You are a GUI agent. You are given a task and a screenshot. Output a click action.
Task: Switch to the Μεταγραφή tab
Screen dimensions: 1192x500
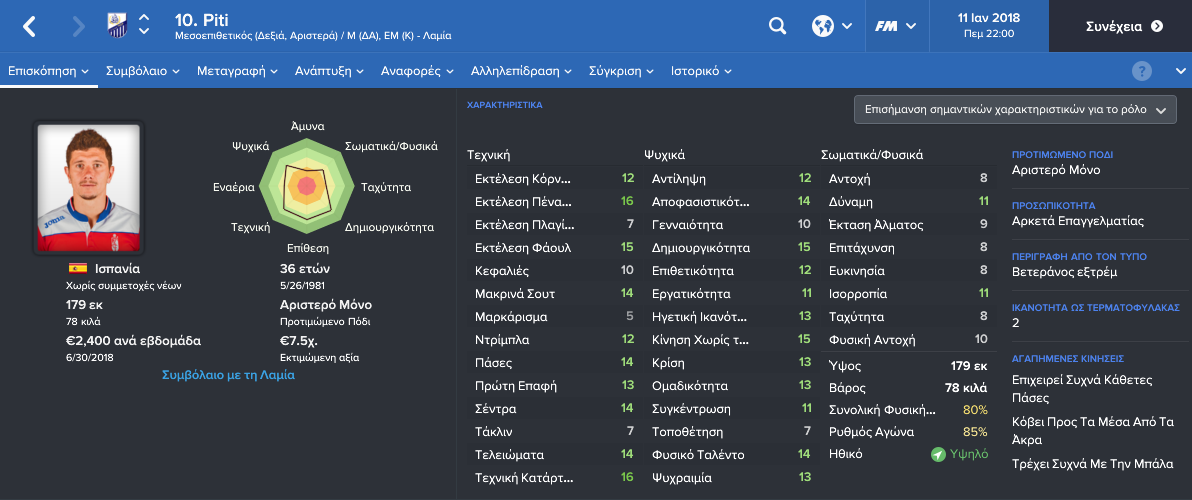tap(237, 71)
